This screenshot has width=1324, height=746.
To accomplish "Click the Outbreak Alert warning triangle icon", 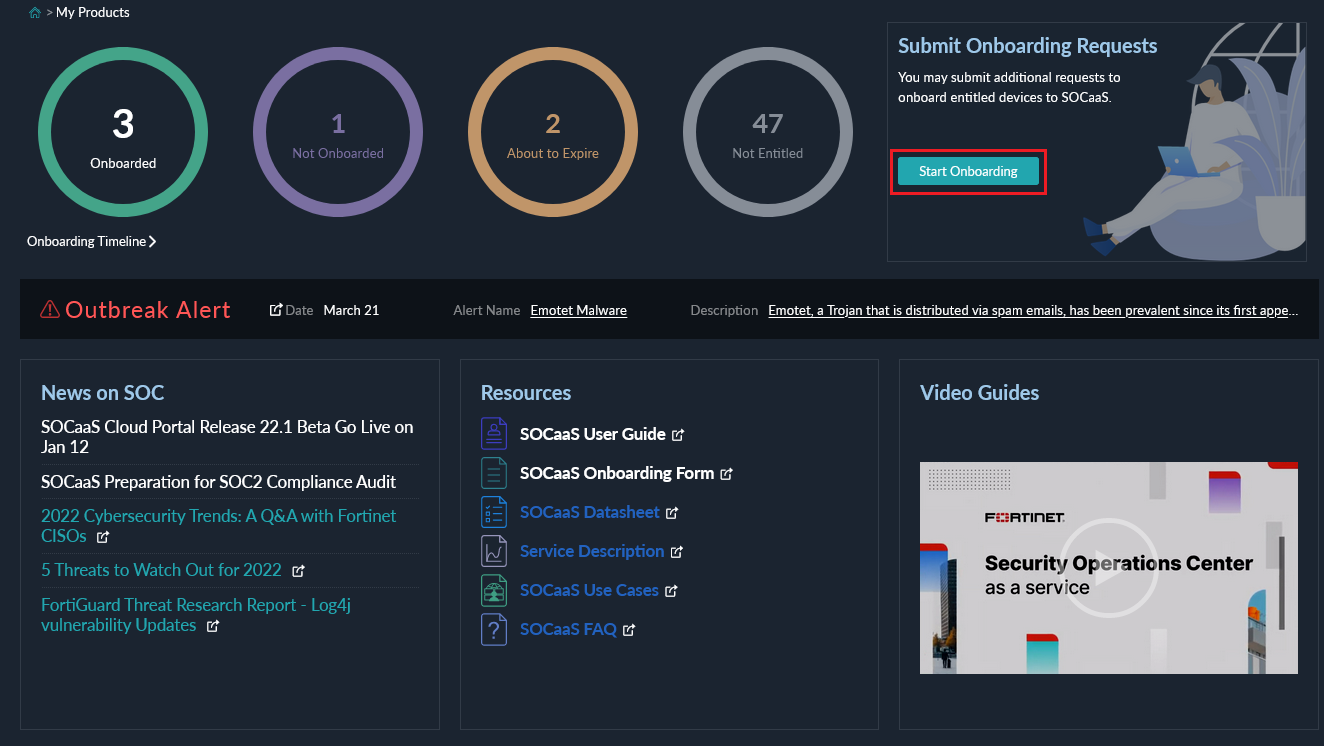I will [x=48, y=309].
